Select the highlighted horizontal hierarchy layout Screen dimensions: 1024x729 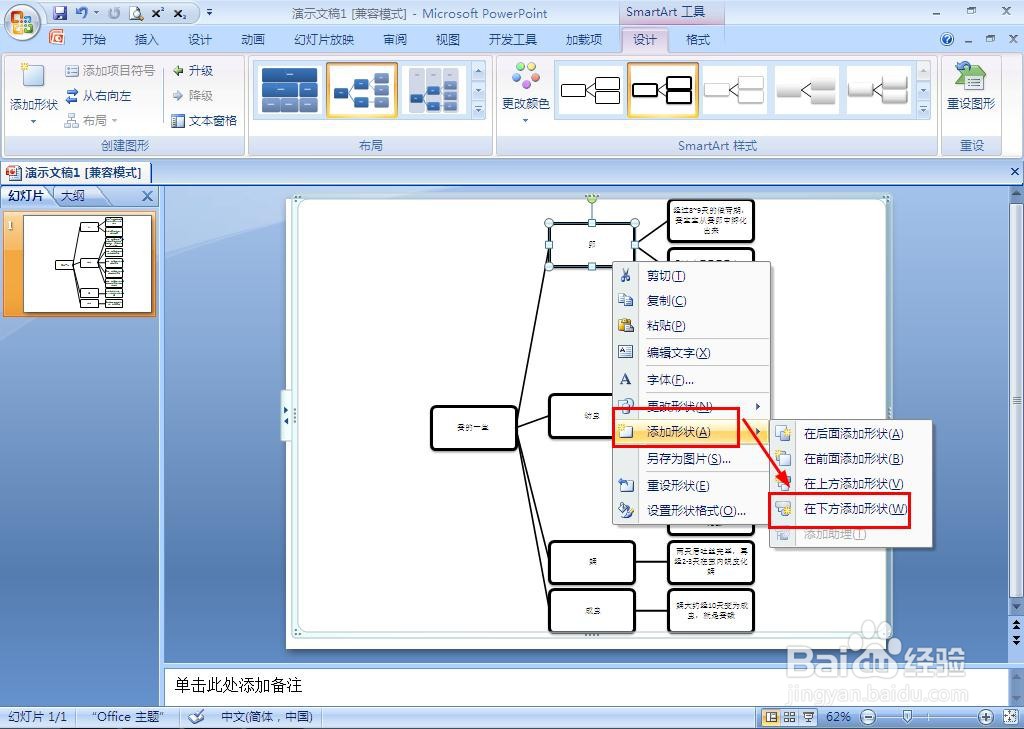[x=362, y=90]
